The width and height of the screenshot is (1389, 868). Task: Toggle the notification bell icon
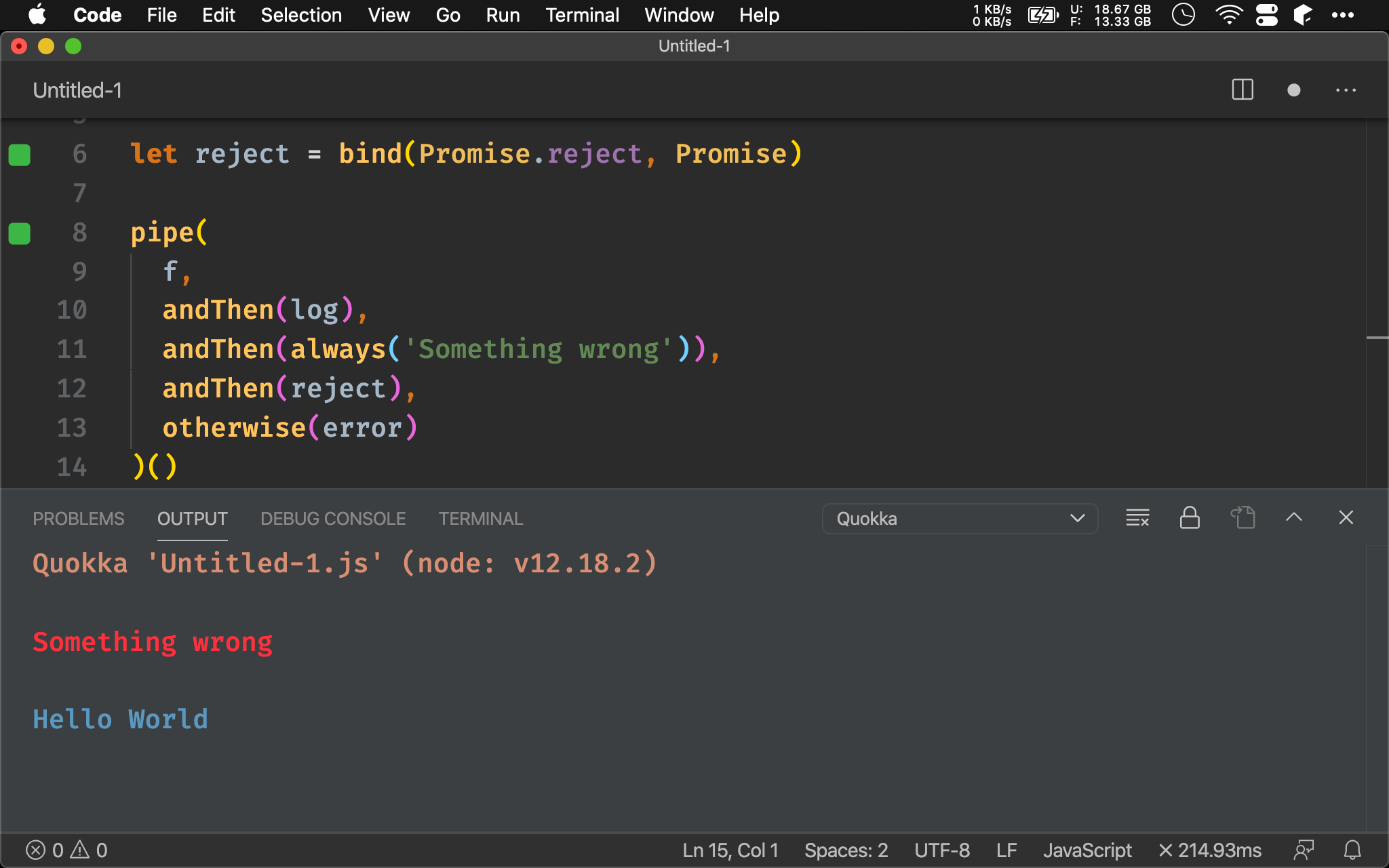coord(1352,849)
